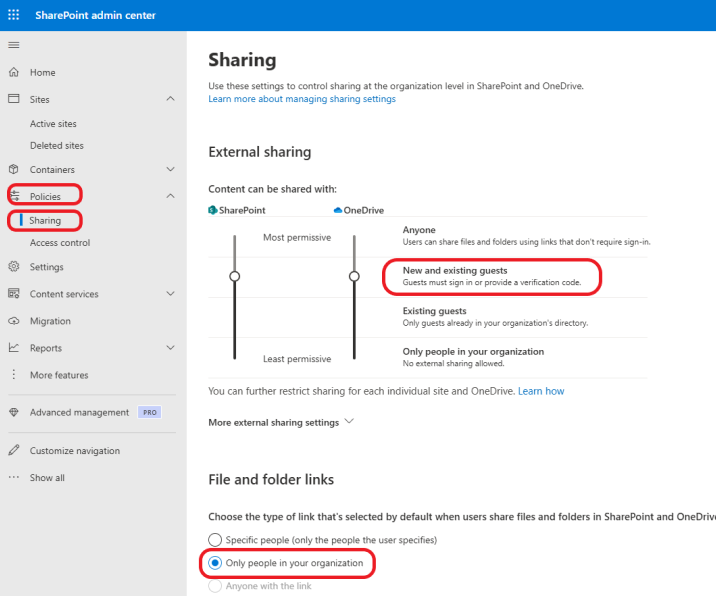Open Access control in navigation
Screen dimensions: 716x596
click(60, 243)
